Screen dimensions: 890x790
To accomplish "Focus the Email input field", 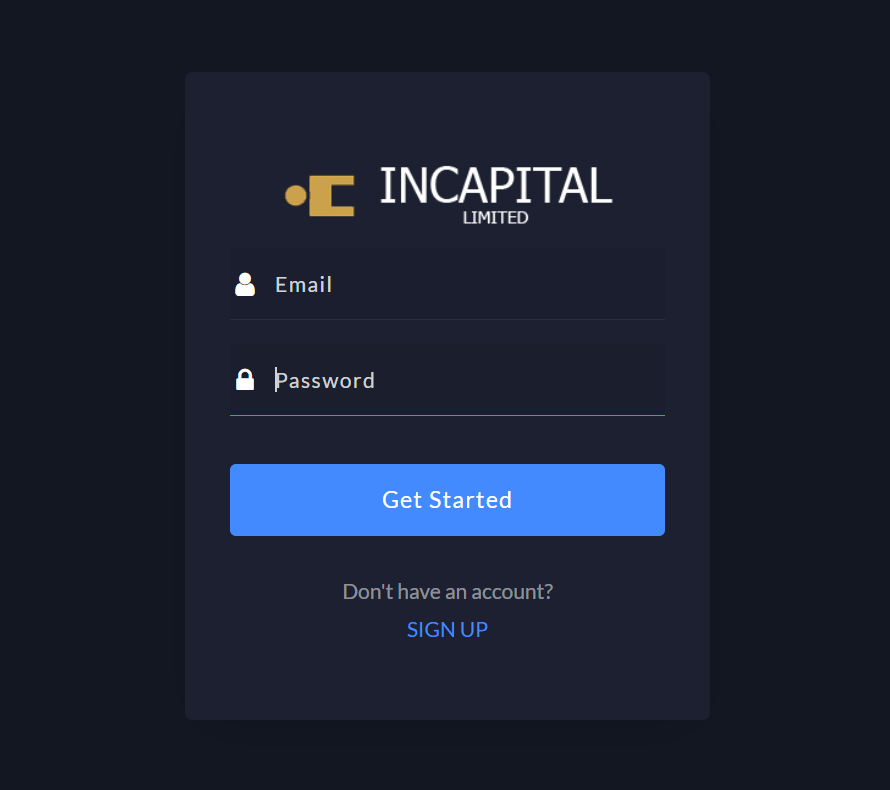I will (x=447, y=284).
